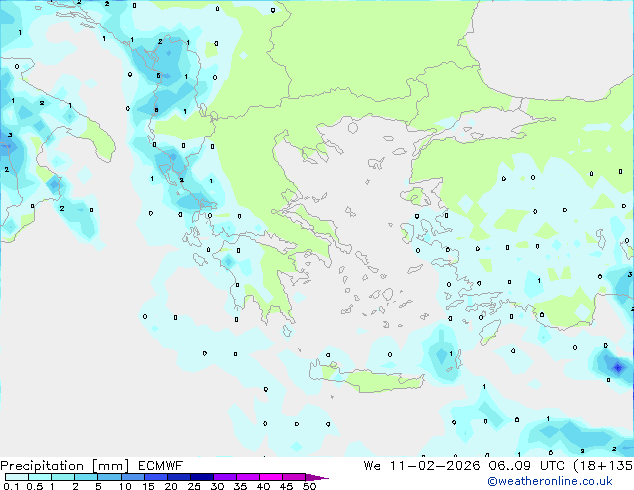Click the '(18+135' forecast step text
This screenshot has height=490, width=634.
pos(603,466)
